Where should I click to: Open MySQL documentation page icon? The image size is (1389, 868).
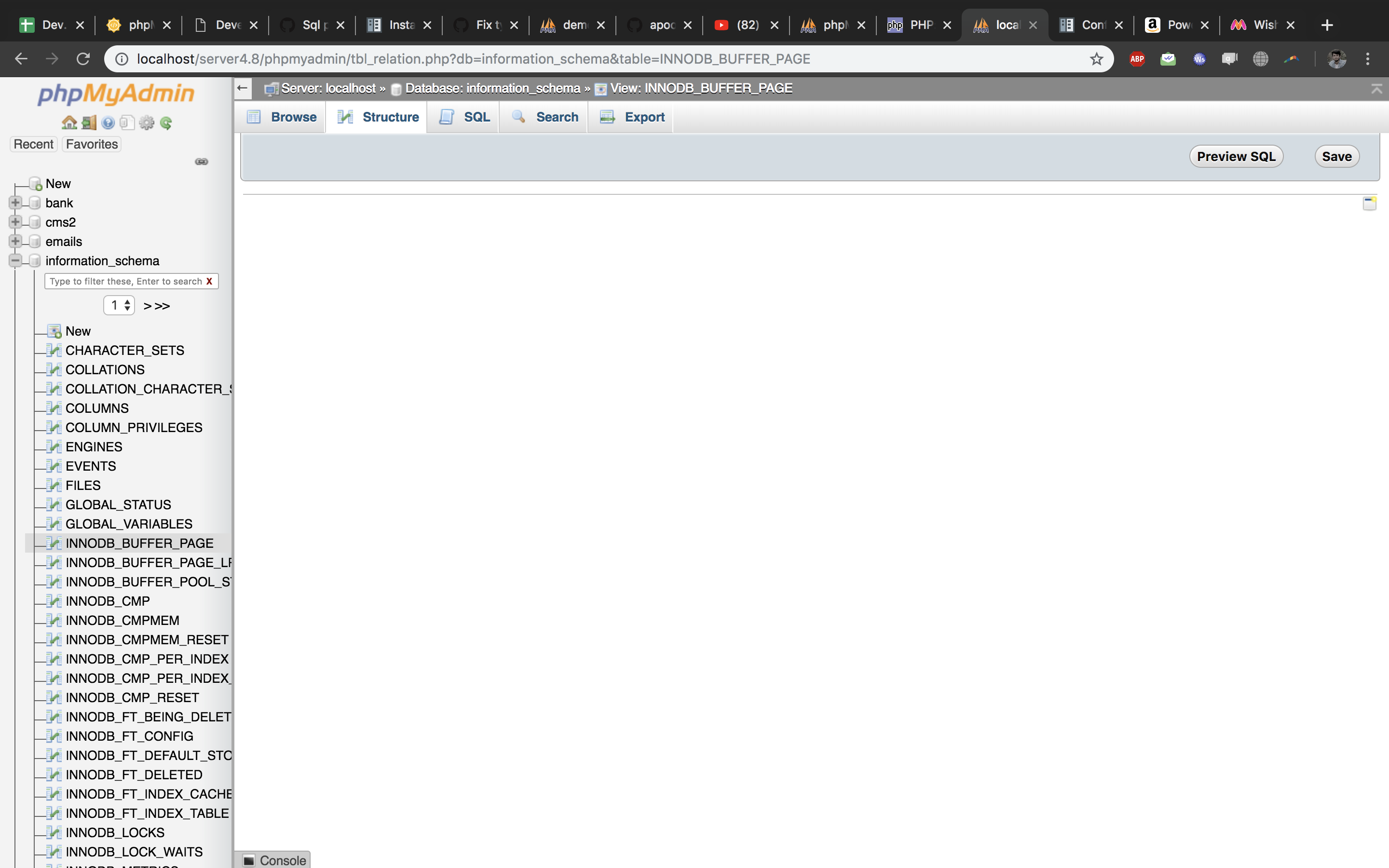[x=127, y=122]
